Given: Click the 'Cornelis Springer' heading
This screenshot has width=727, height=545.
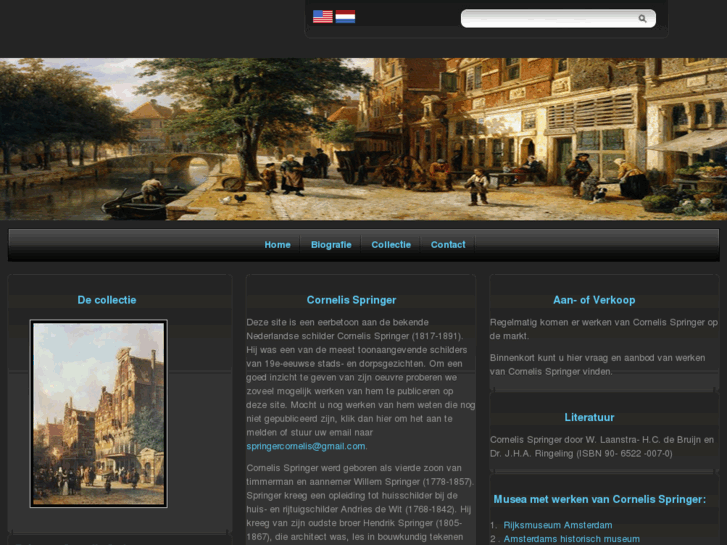Looking at the screenshot, I should [351, 300].
